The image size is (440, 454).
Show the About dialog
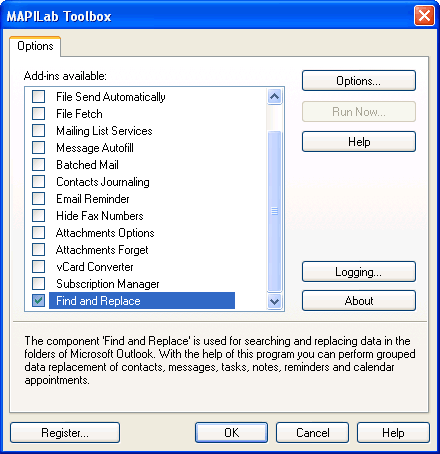(359, 301)
